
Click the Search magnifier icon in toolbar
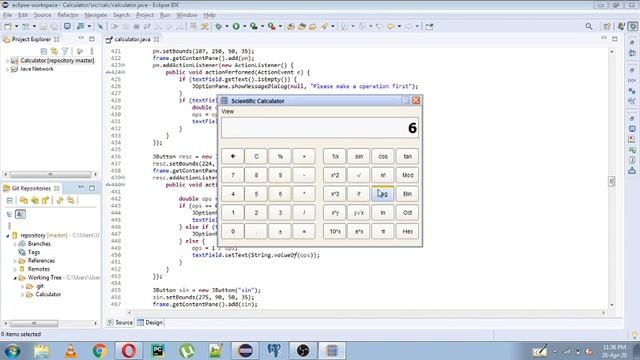[589, 27]
